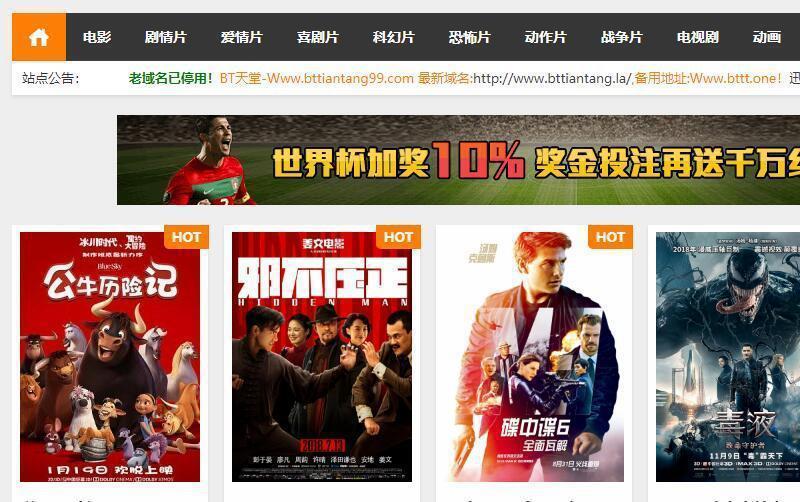Open the 爱情片 category
Screen dimensions: 800x502
242,37
